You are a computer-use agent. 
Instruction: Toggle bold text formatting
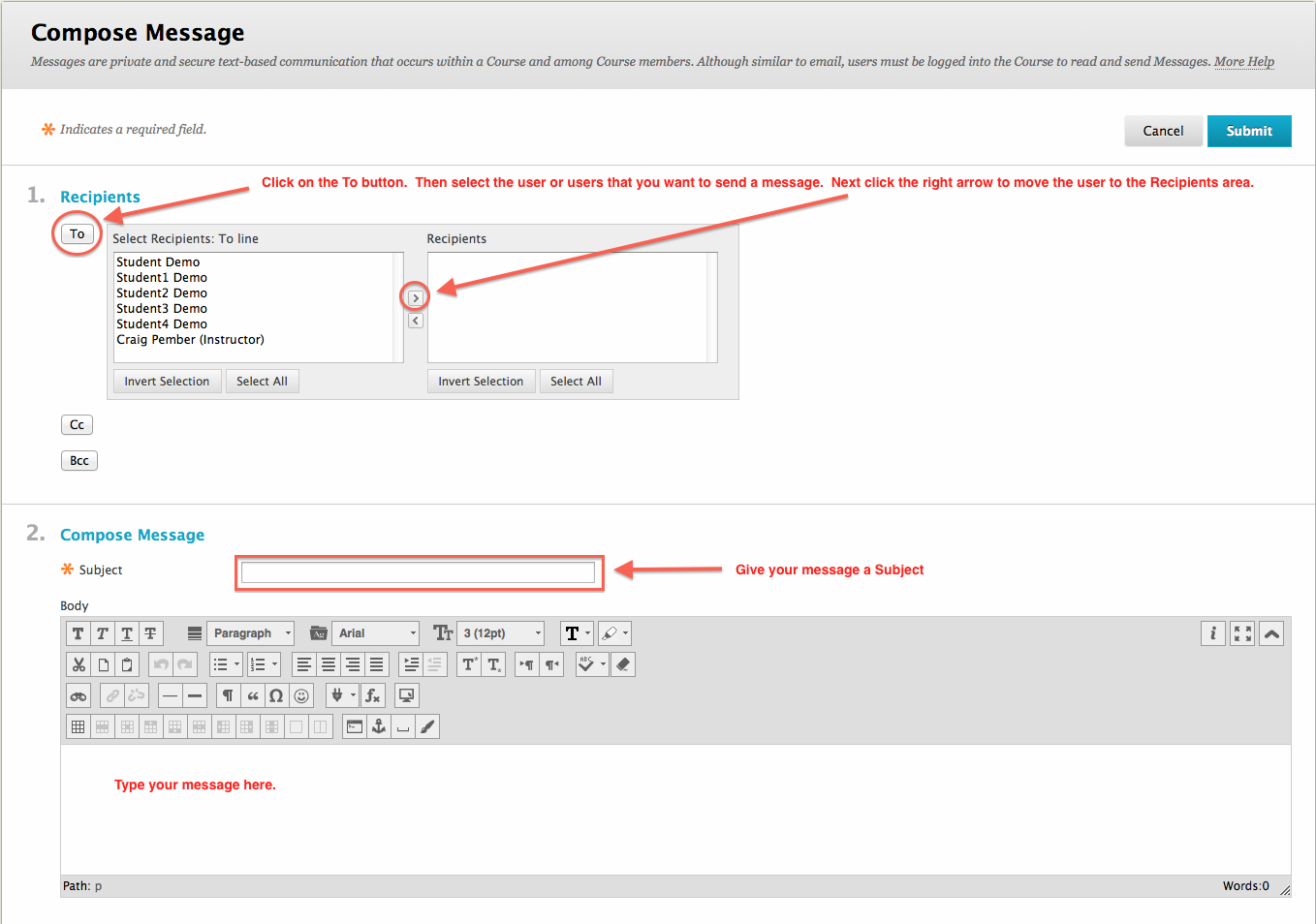(x=78, y=633)
